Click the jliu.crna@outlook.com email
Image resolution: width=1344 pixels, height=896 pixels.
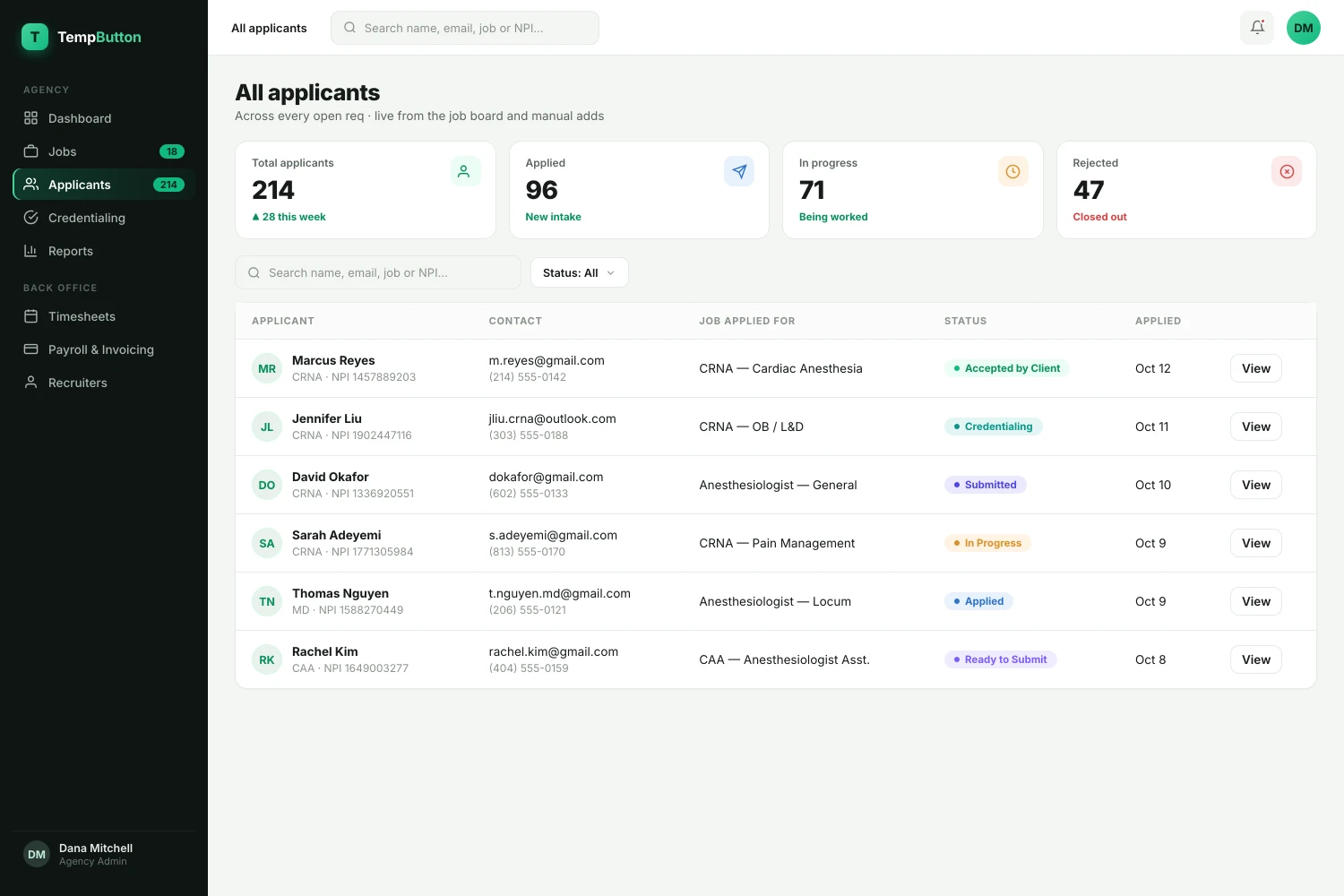tap(552, 418)
